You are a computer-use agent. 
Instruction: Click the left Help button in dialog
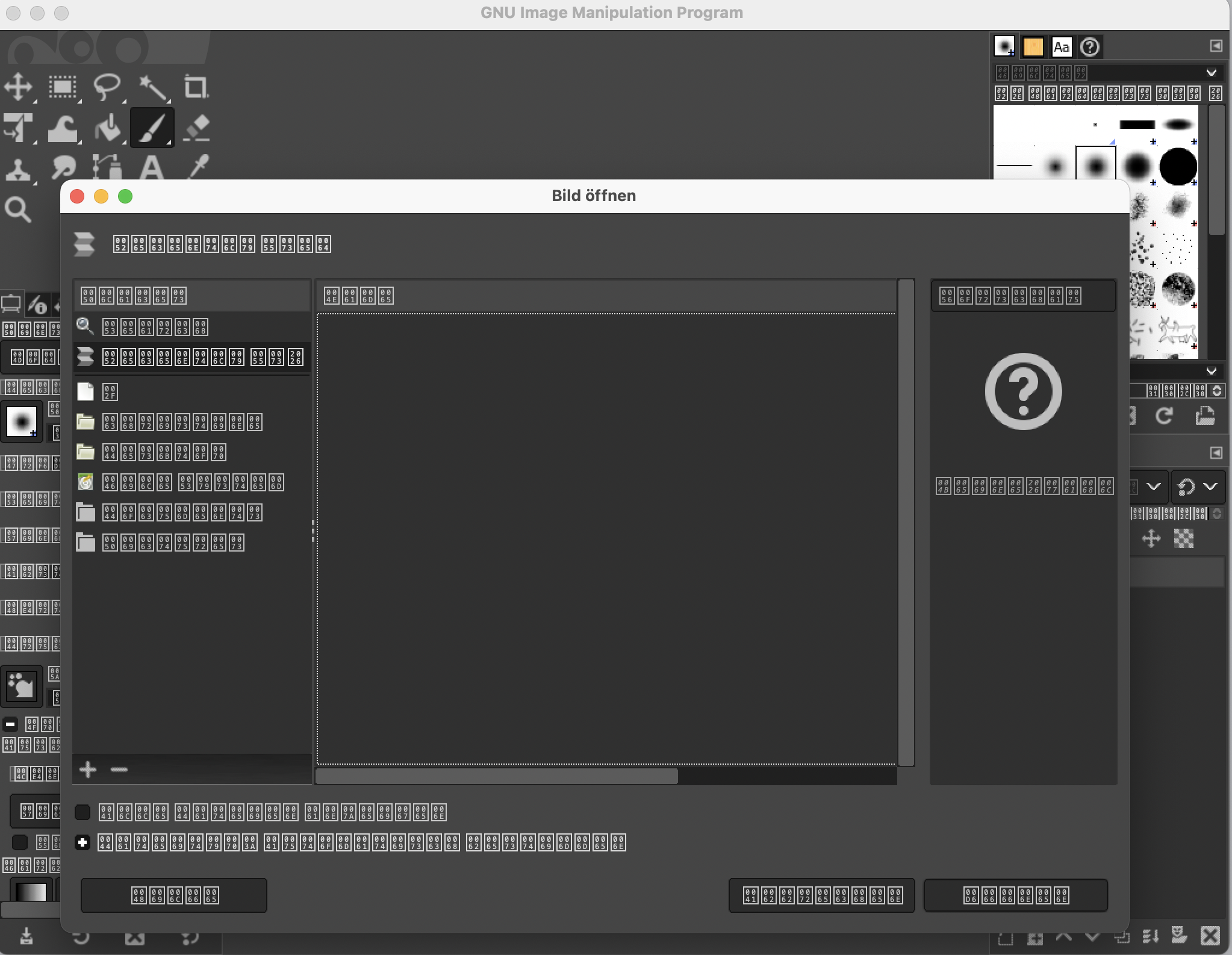174,895
